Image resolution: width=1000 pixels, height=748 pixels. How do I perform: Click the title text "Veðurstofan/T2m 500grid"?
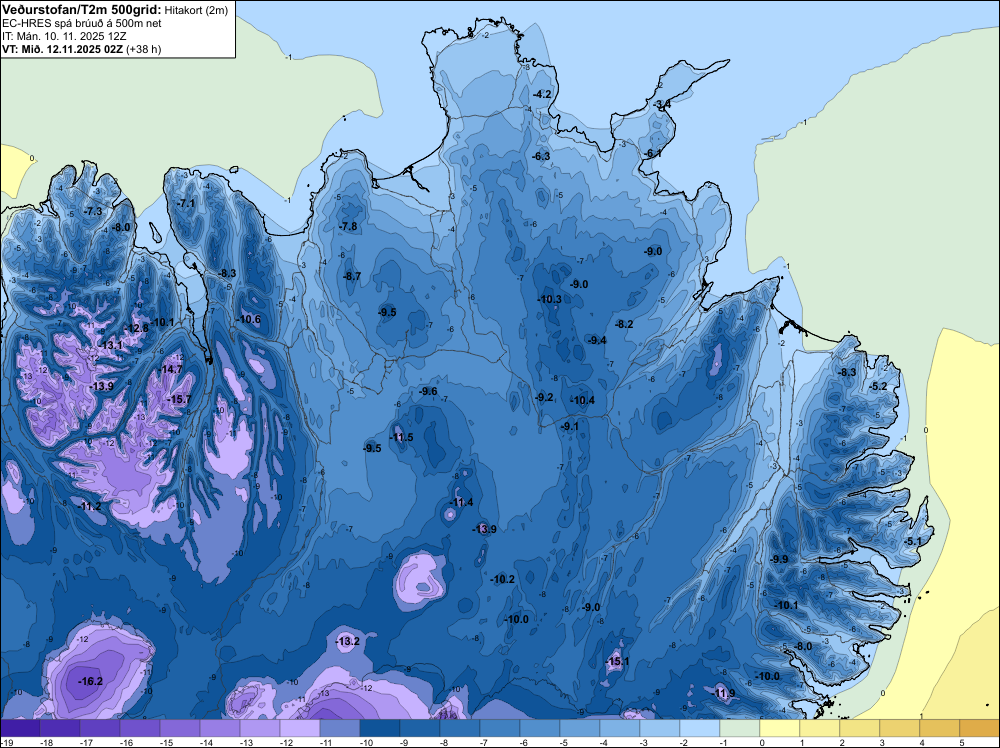point(82,10)
